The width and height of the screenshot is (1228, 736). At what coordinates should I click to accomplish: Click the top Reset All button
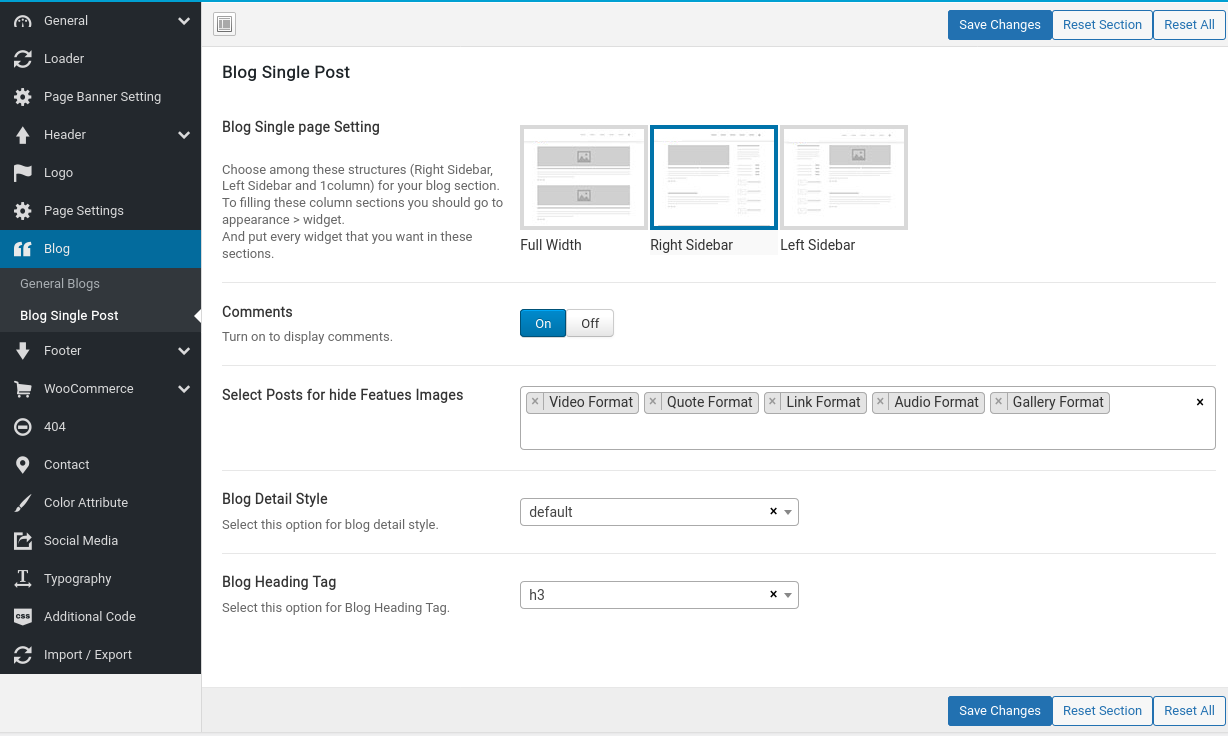1189,25
